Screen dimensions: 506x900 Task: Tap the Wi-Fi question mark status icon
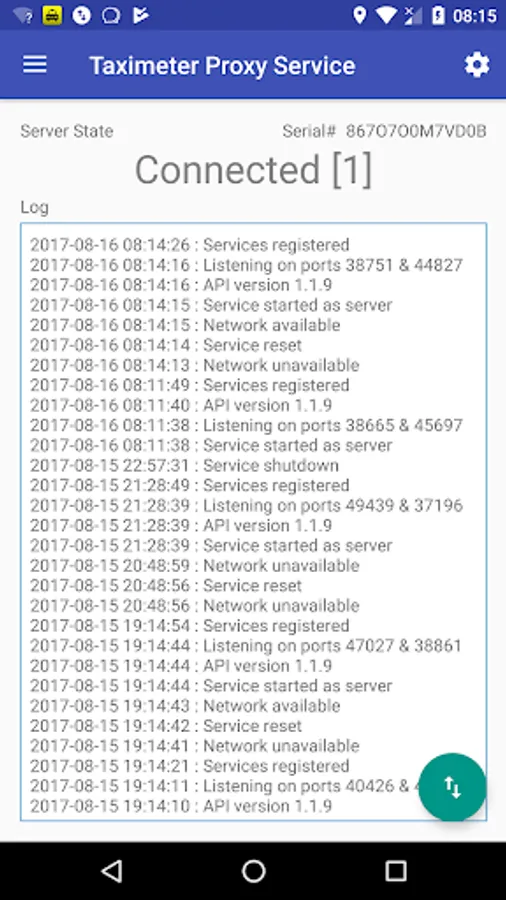pos(23,16)
